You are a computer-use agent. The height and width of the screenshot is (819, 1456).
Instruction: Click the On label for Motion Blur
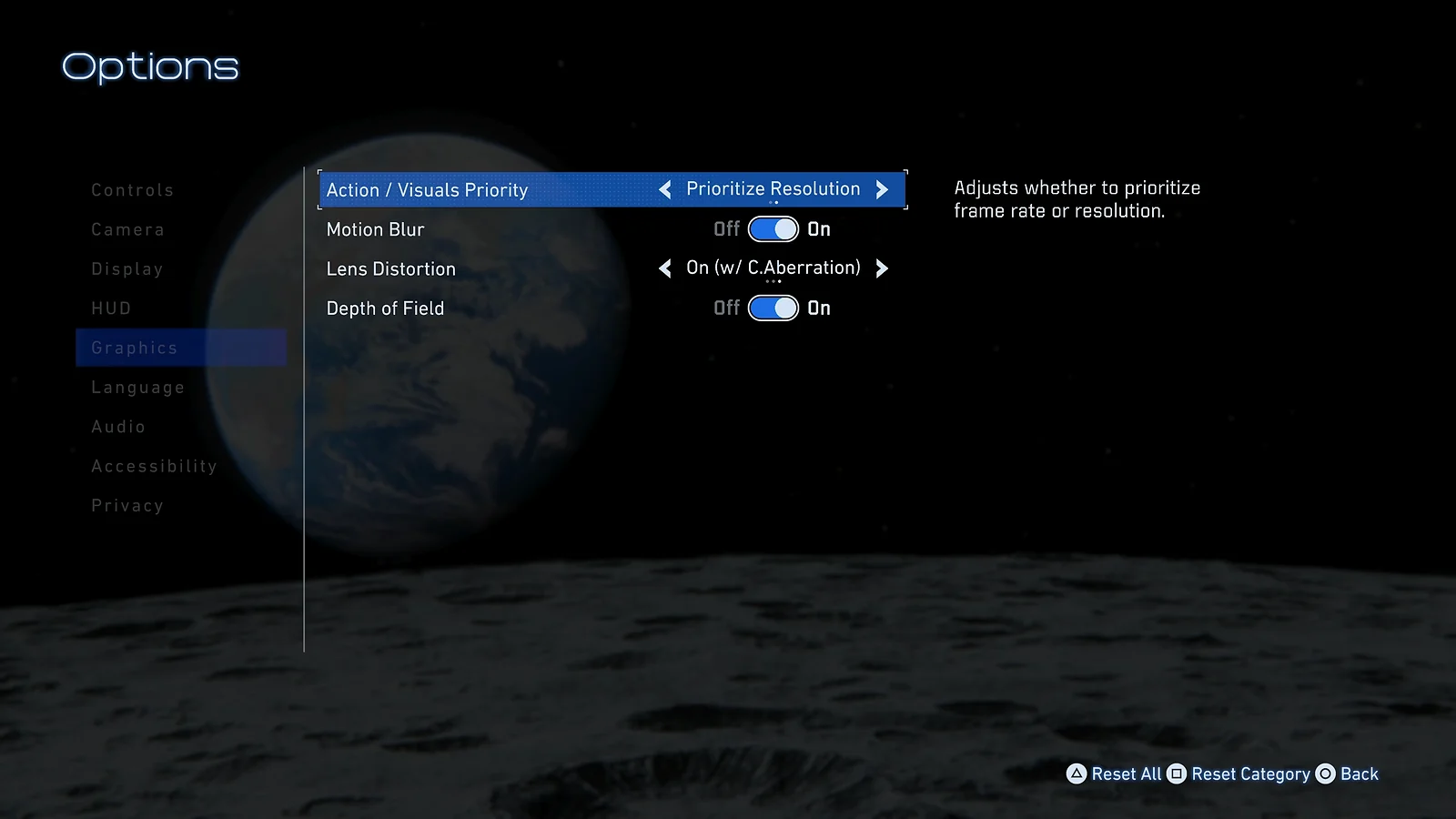pyautogui.click(x=819, y=229)
